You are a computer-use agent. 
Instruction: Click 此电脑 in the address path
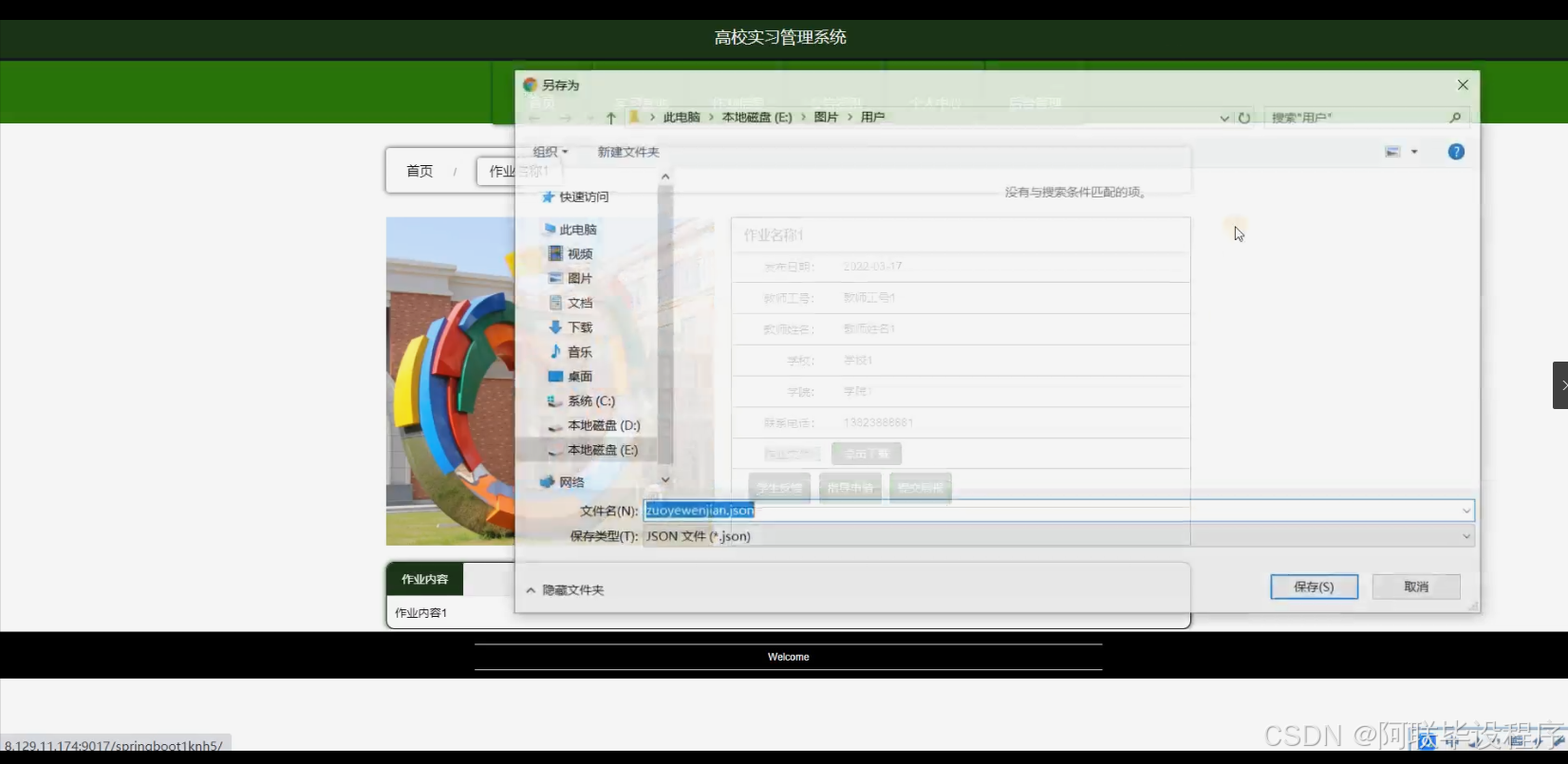[681, 117]
